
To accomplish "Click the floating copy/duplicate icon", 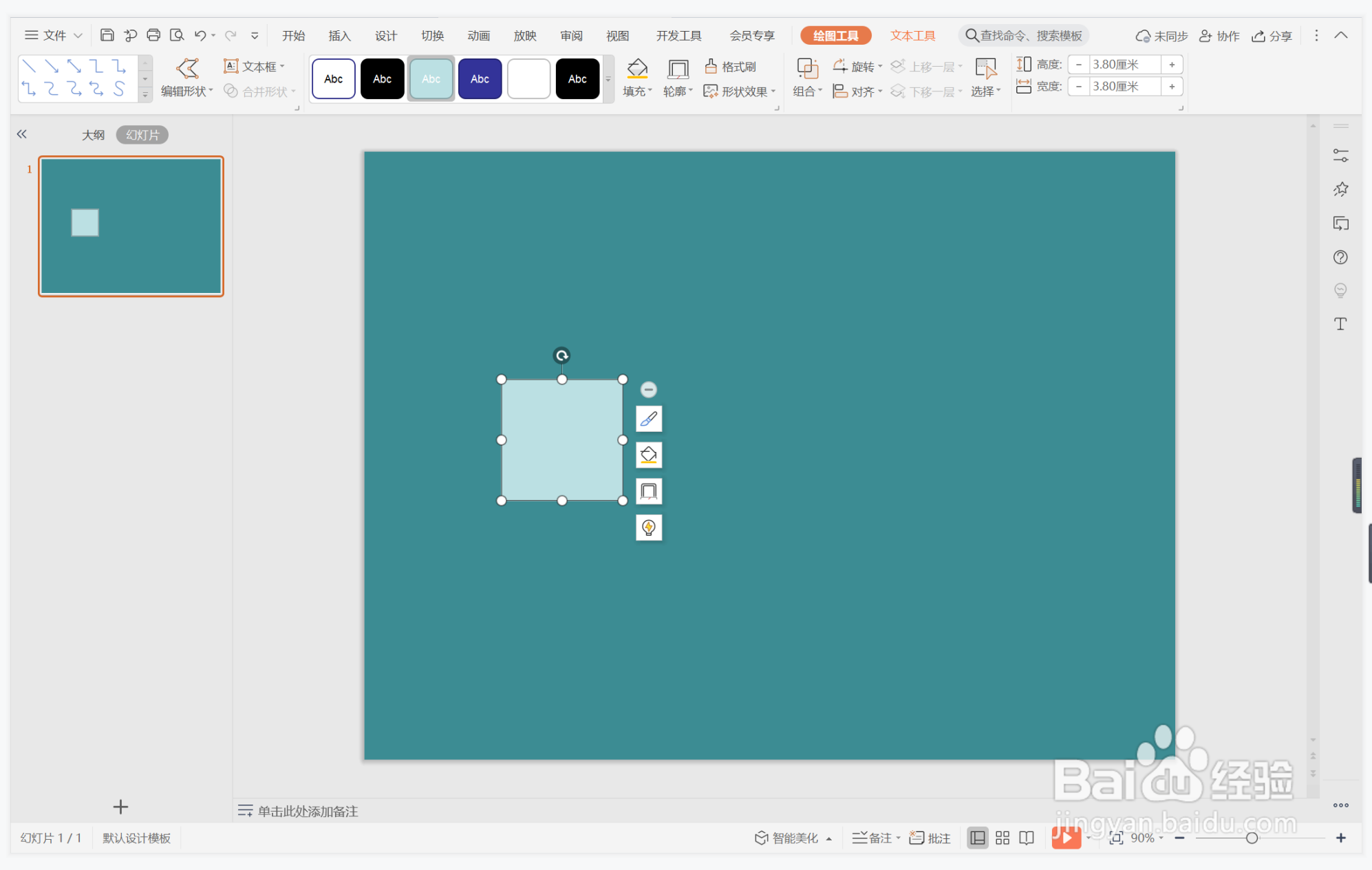I will click(649, 491).
